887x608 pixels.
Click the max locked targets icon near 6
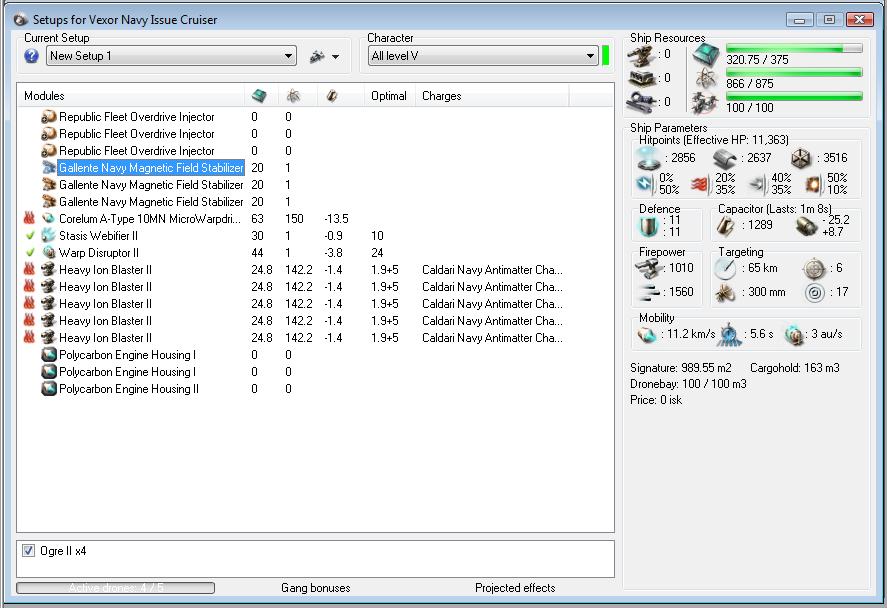click(815, 269)
